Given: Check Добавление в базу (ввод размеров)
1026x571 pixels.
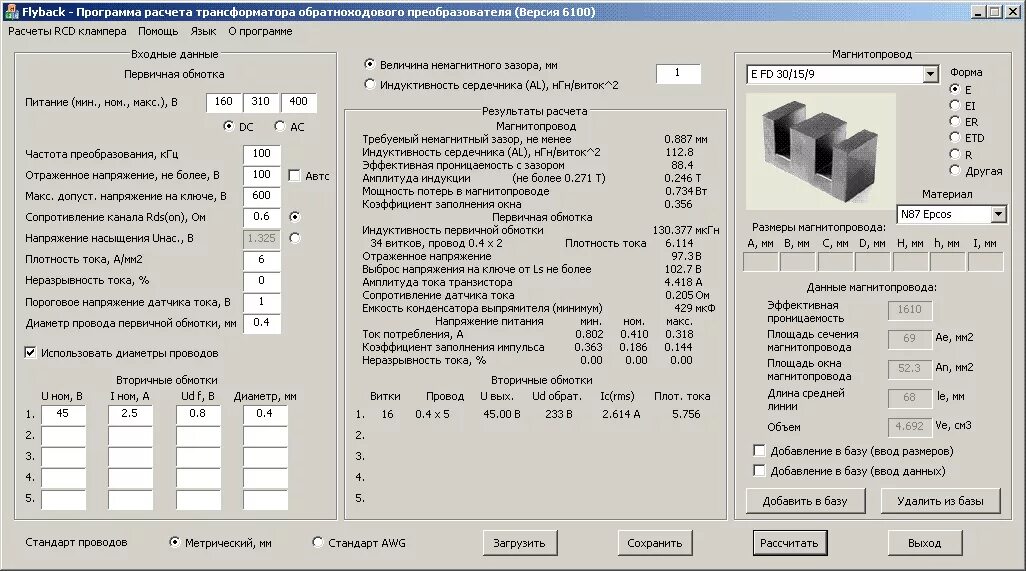Looking at the screenshot, I should tap(759, 451).
